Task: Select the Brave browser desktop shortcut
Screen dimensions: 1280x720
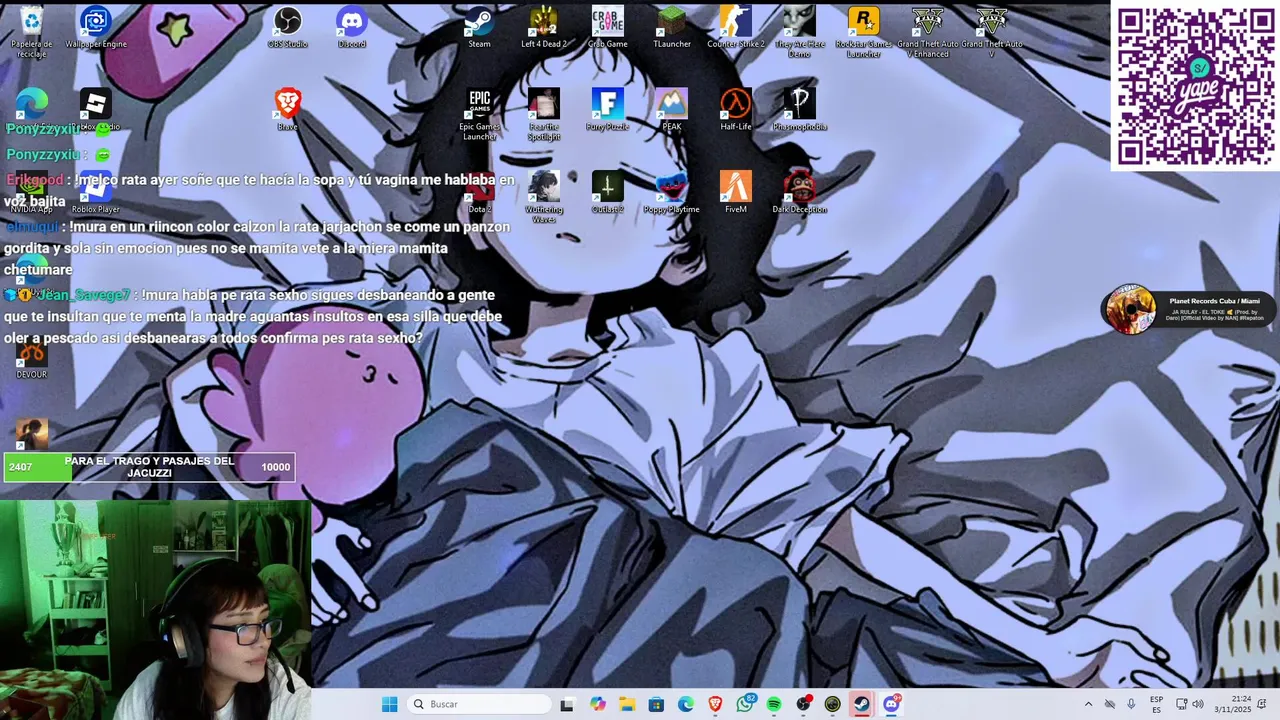Action: [288, 110]
